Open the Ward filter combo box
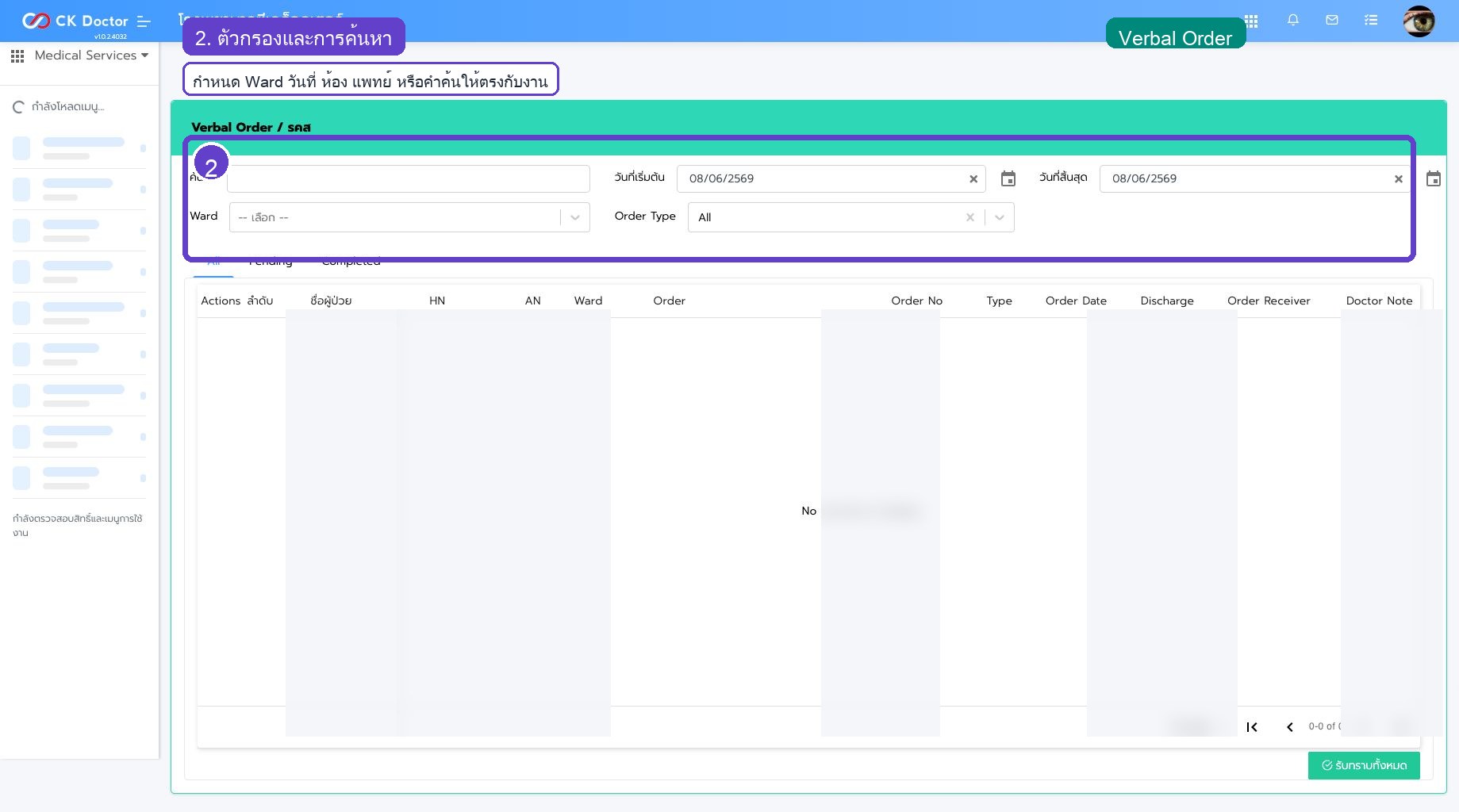This screenshot has height=812, width=1459. pyautogui.click(x=409, y=217)
